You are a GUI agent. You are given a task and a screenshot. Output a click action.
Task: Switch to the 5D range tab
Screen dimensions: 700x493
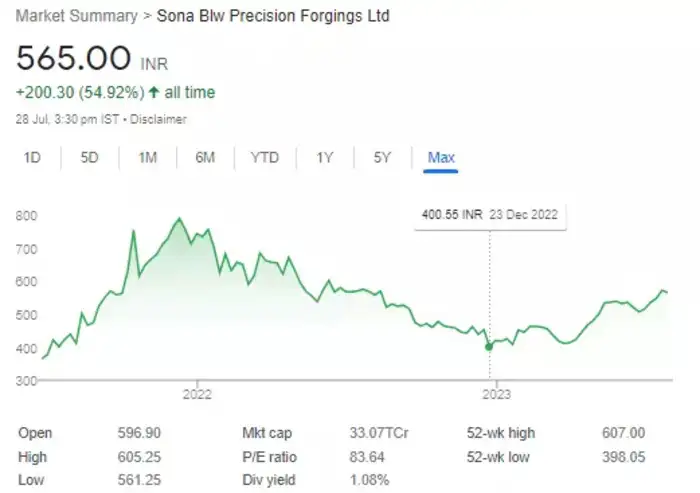coord(89,158)
